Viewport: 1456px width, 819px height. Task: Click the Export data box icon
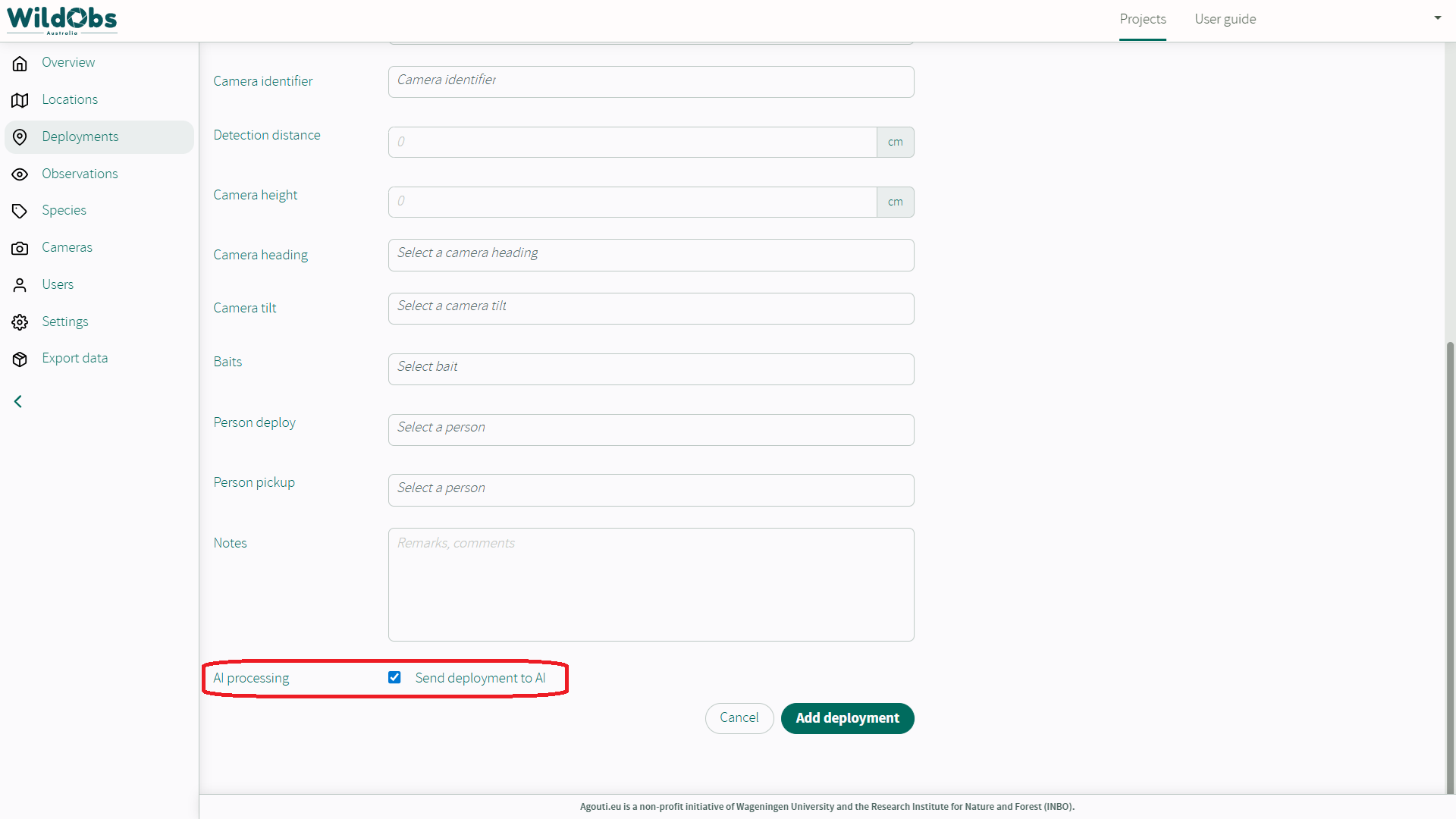click(x=20, y=359)
